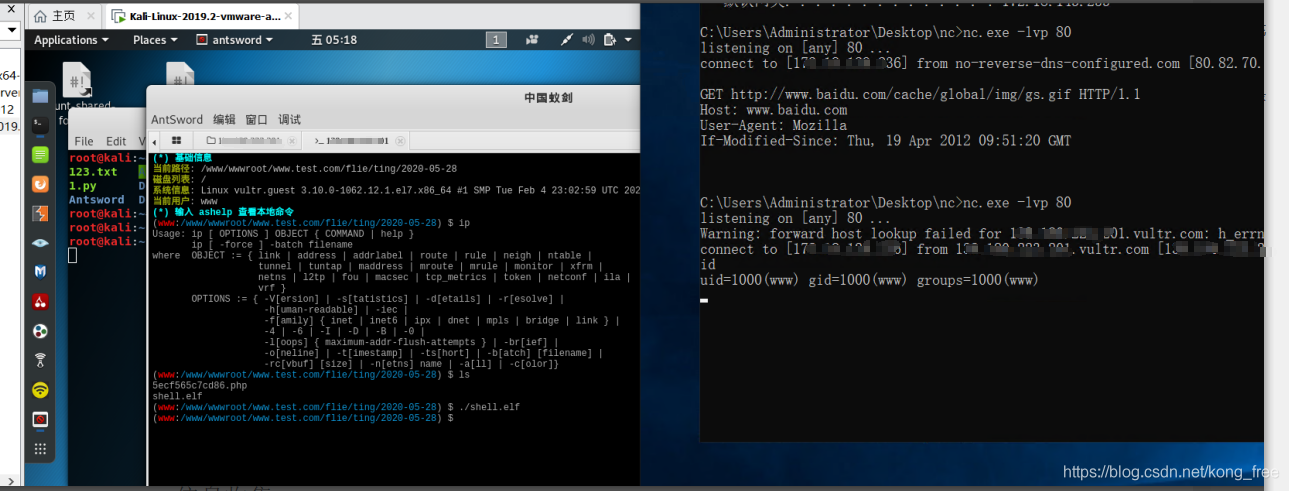Open the antsword app menu in top bar
The image size is (1289, 491).
(234, 40)
